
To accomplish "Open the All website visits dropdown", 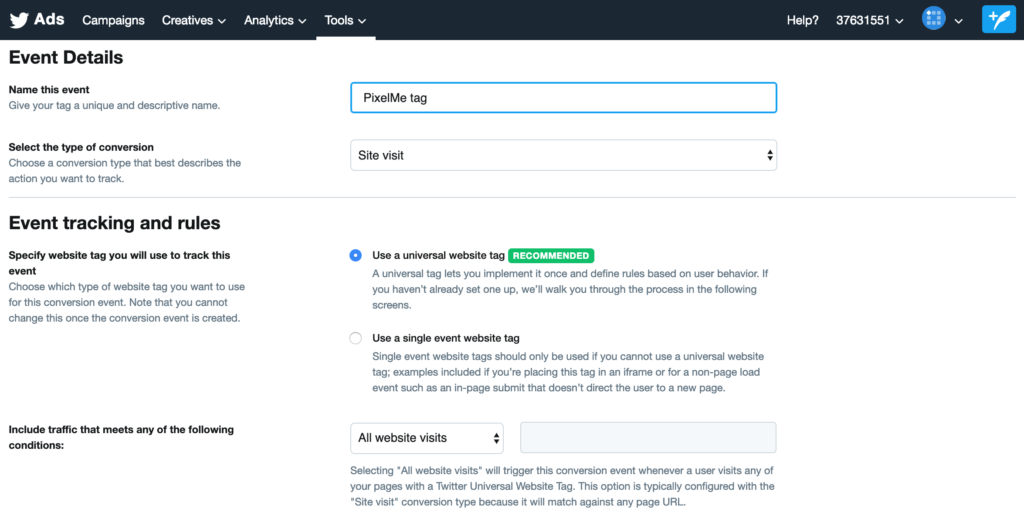I will point(427,438).
